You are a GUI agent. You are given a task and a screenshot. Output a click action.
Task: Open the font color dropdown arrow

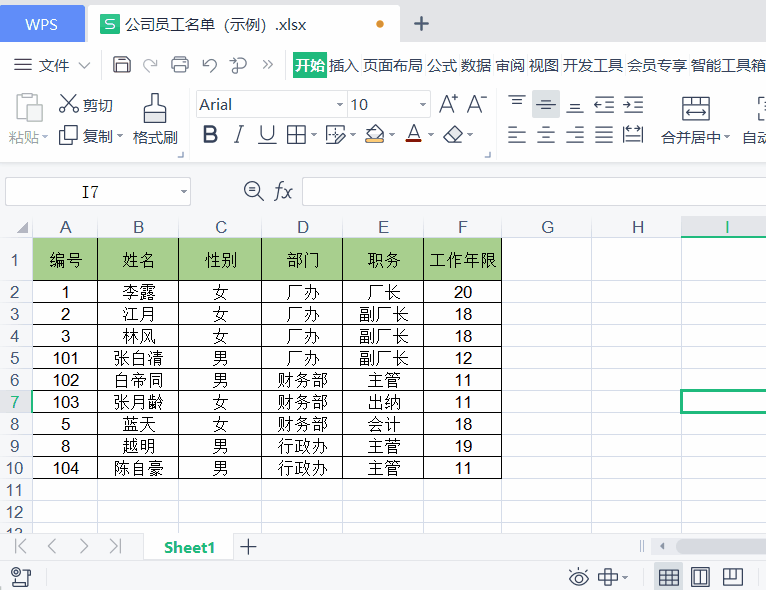(x=431, y=135)
